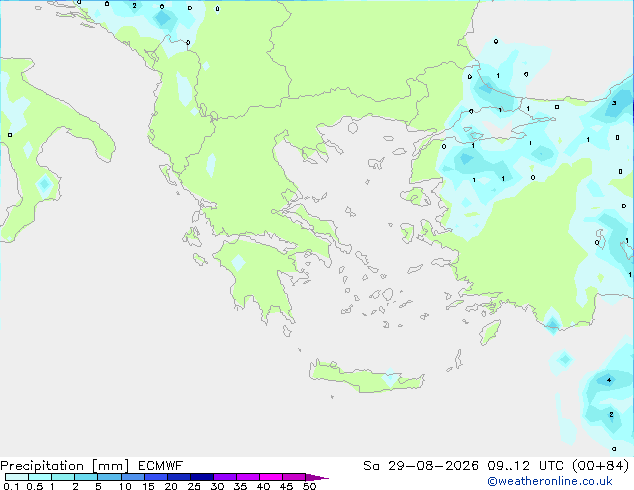Click the "35" legend label
The width and height of the screenshot is (634, 490).
click(240, 486)
